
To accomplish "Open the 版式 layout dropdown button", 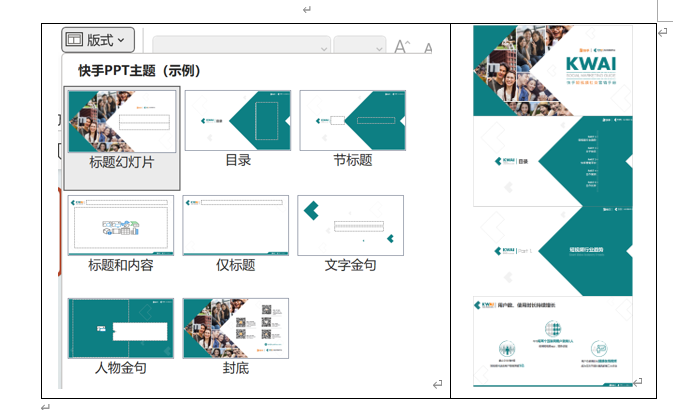I will tap(98, 40).
